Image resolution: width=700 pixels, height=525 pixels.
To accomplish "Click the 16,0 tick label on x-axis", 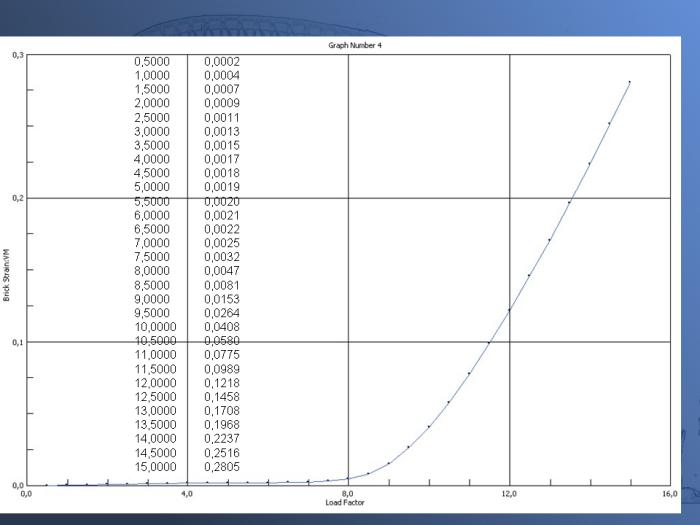I will coord(669,494).
